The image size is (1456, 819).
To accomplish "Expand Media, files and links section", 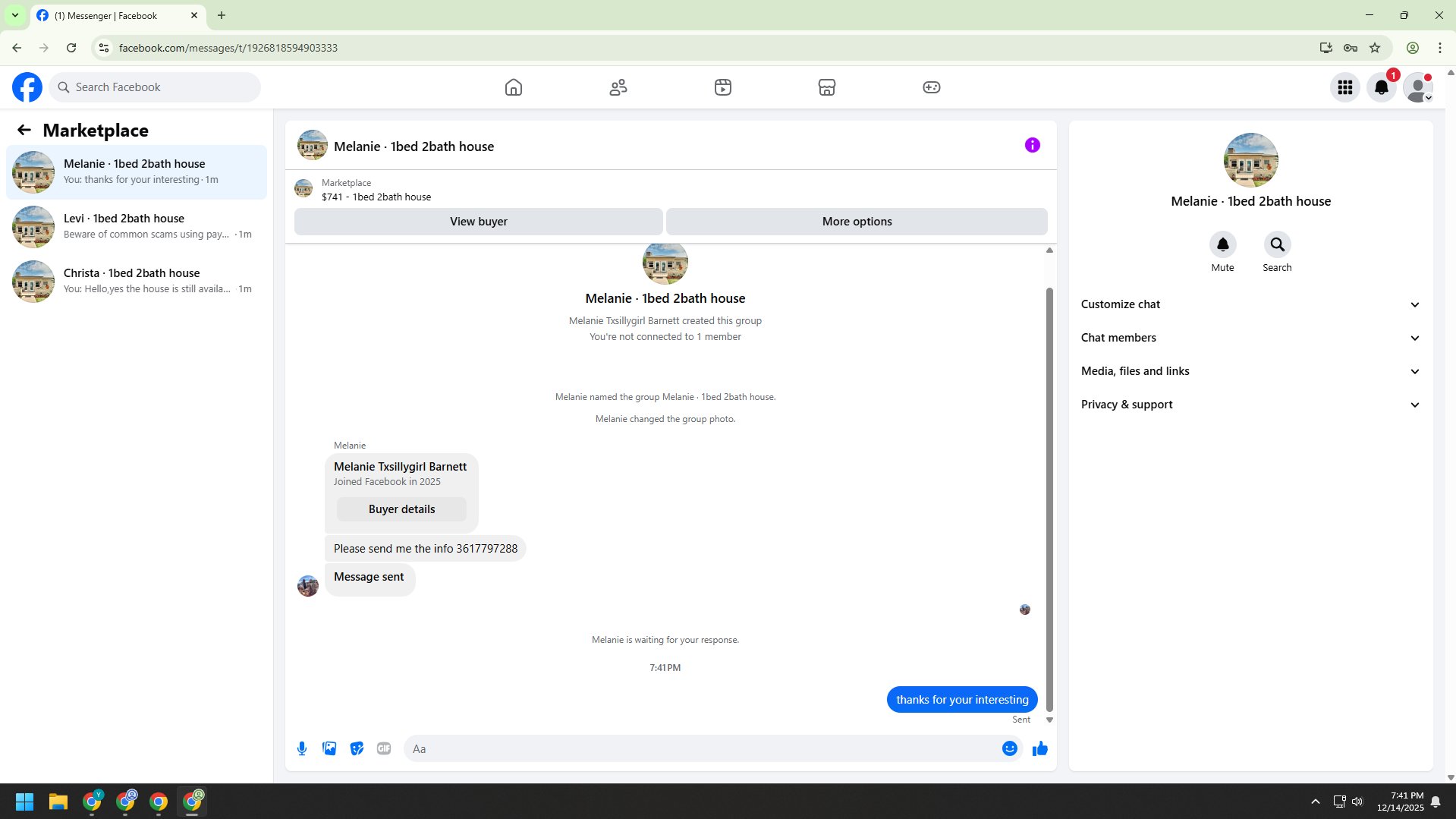I will pyautogui.click(x=1250, y=371).
